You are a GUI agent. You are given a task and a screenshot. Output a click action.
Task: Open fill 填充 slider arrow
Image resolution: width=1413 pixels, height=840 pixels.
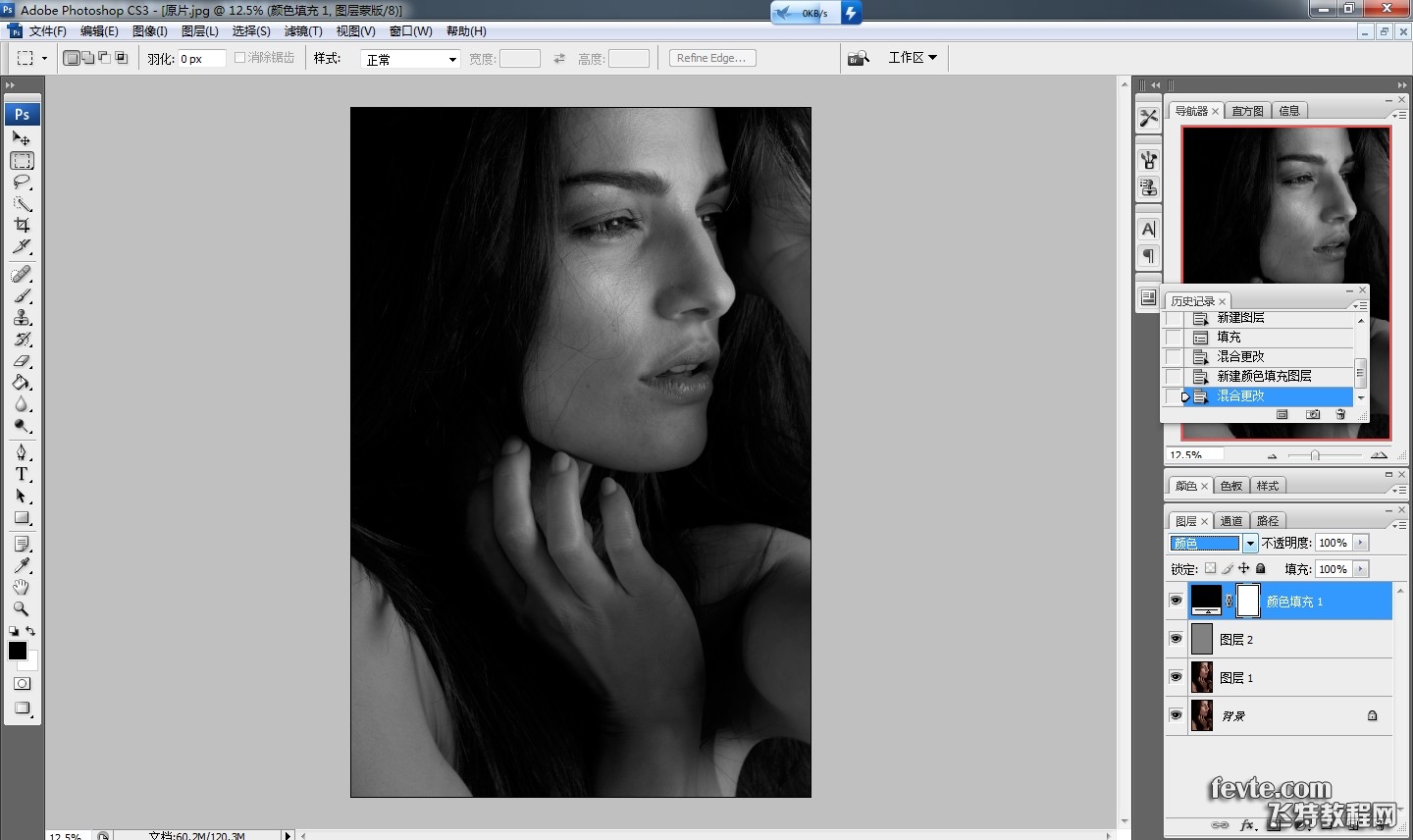[1360, 569]
